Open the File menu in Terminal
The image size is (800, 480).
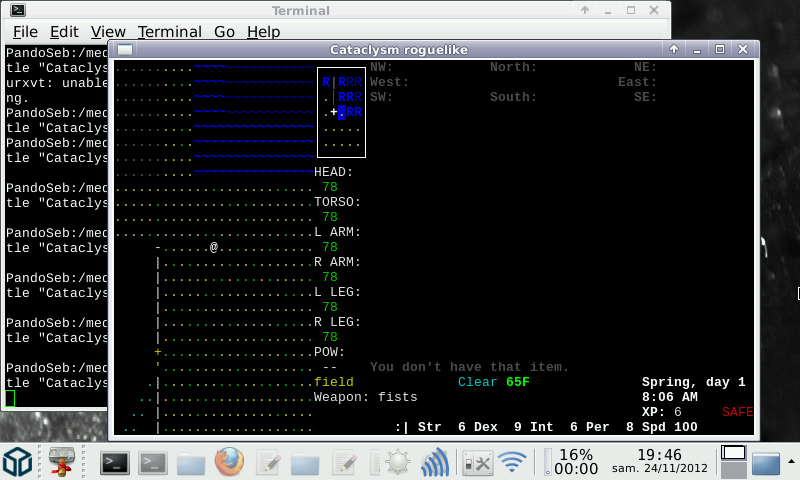[25, 32]
